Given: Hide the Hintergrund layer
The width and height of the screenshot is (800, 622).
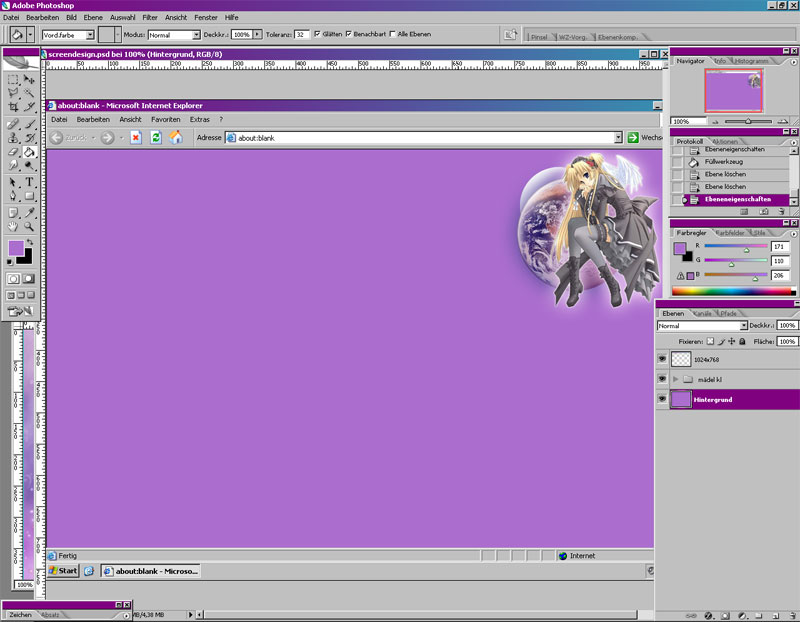Looking at the screenshot, I should click(x=662, y=399).
